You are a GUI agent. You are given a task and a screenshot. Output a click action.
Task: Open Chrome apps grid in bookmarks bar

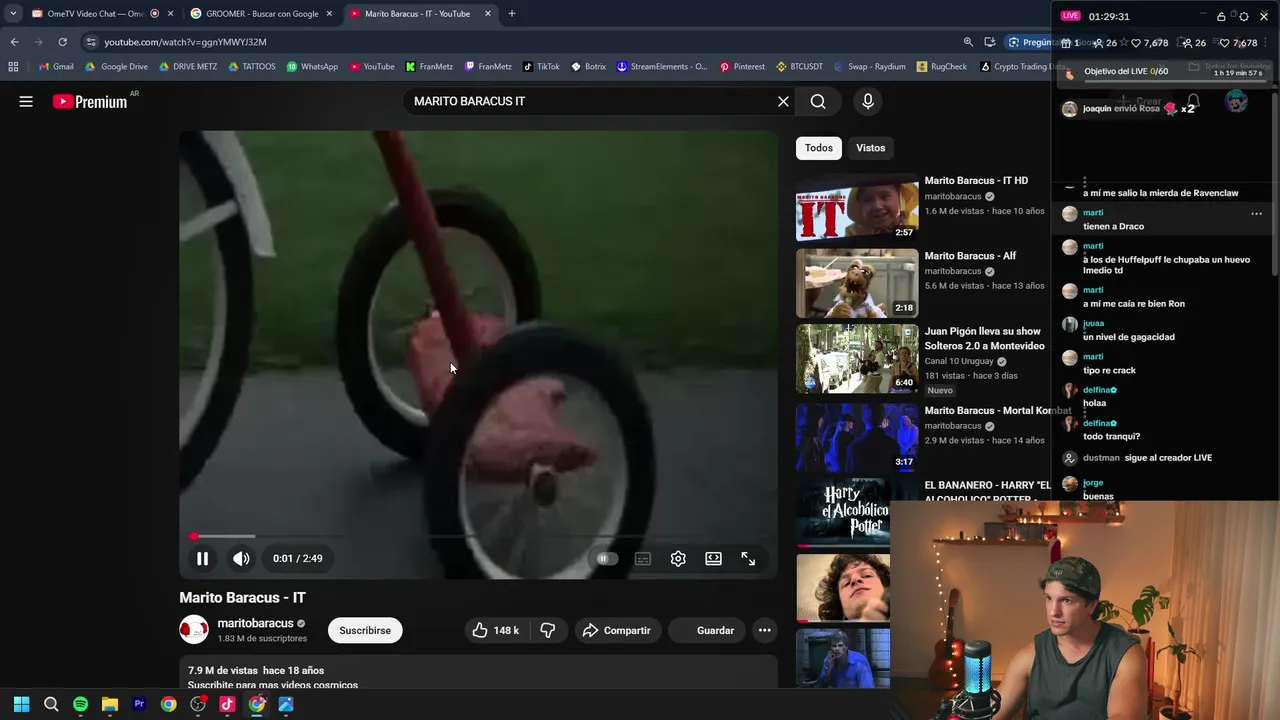coord(13,67)
